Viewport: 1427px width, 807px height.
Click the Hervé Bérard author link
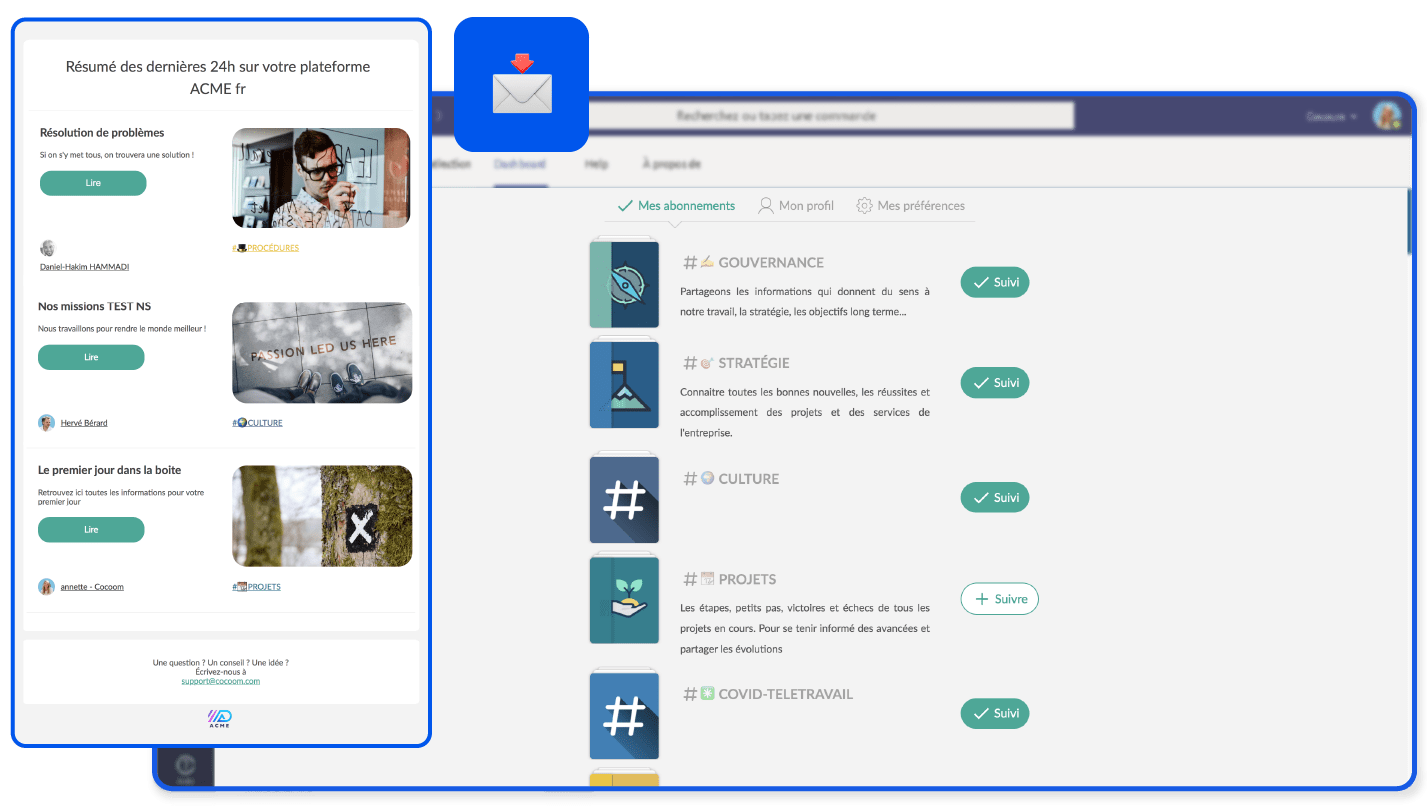pos(84,423)
